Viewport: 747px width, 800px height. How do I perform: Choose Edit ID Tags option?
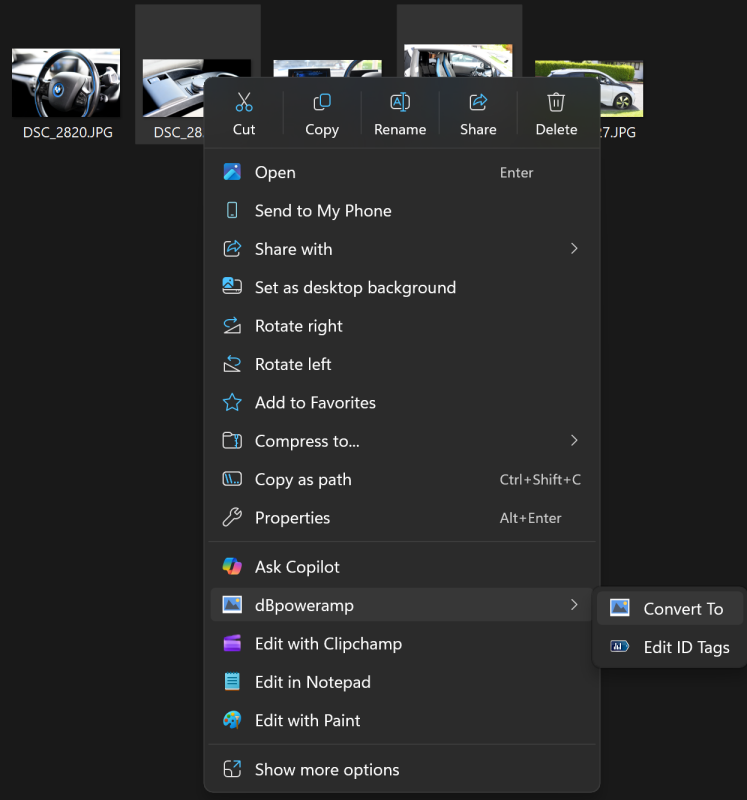coord(686,647)
